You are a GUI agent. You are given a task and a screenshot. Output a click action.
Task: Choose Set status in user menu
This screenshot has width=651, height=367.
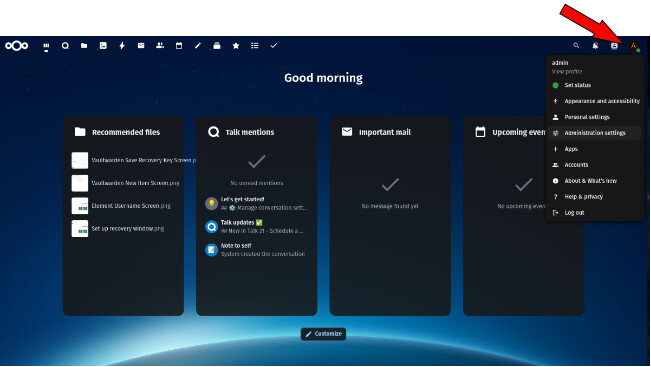(x=595, y=85)
